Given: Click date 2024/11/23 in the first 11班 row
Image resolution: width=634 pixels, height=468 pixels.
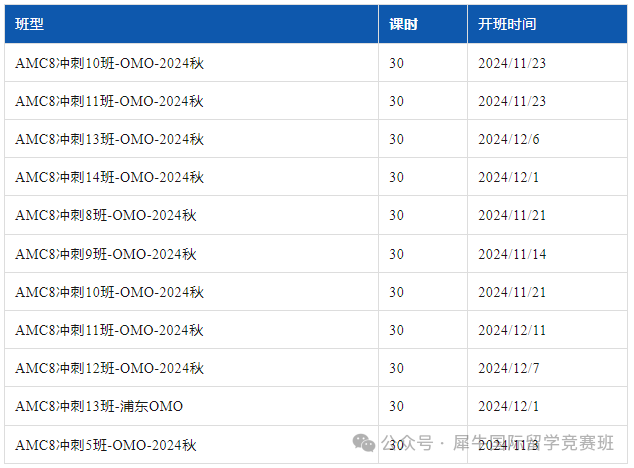Looking at the screenshot, I should pyautogui.click(x=512, y=101).
